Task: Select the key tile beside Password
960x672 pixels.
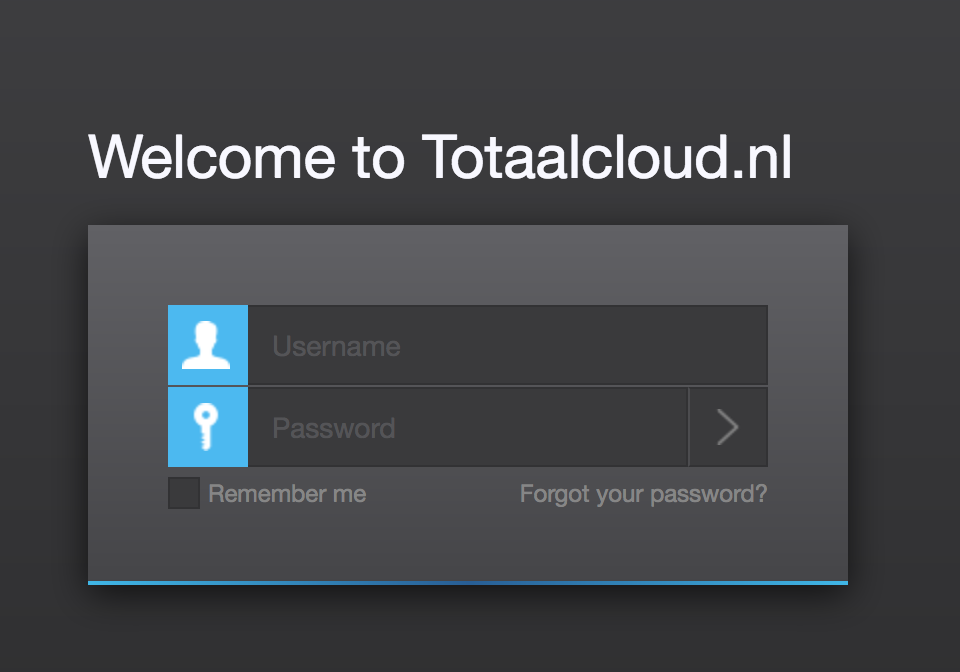Action: (x=208, y=427)
